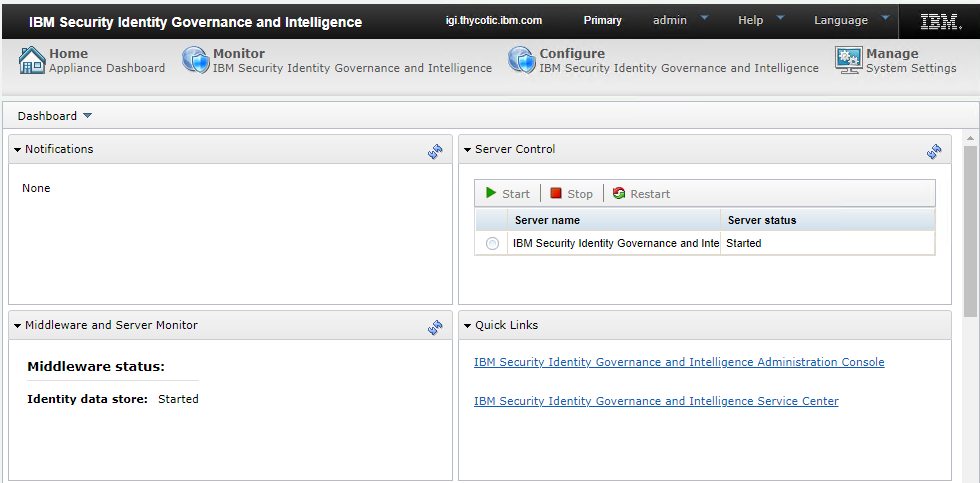This screenshot has width=980, height=483.
Task: Click the Identity data store Started value
Action: (x=178, y=399)
